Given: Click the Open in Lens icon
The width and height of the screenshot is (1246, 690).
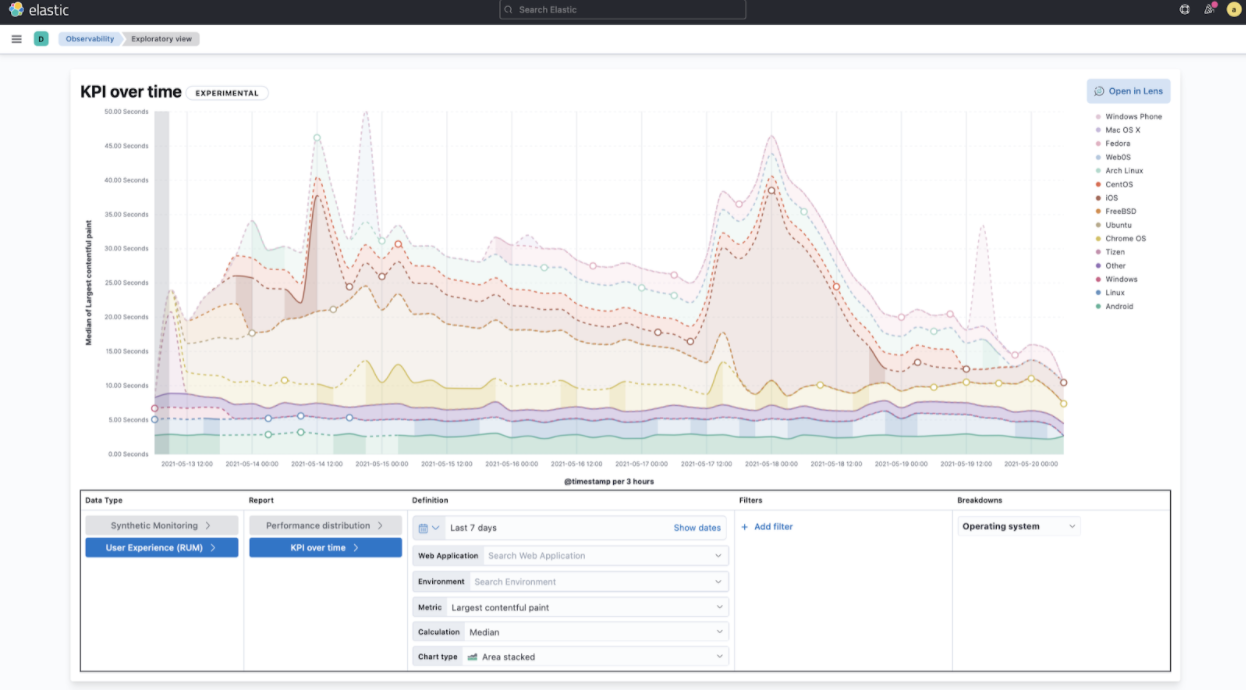Looking at the screenshot, I should pos(1099,91).
